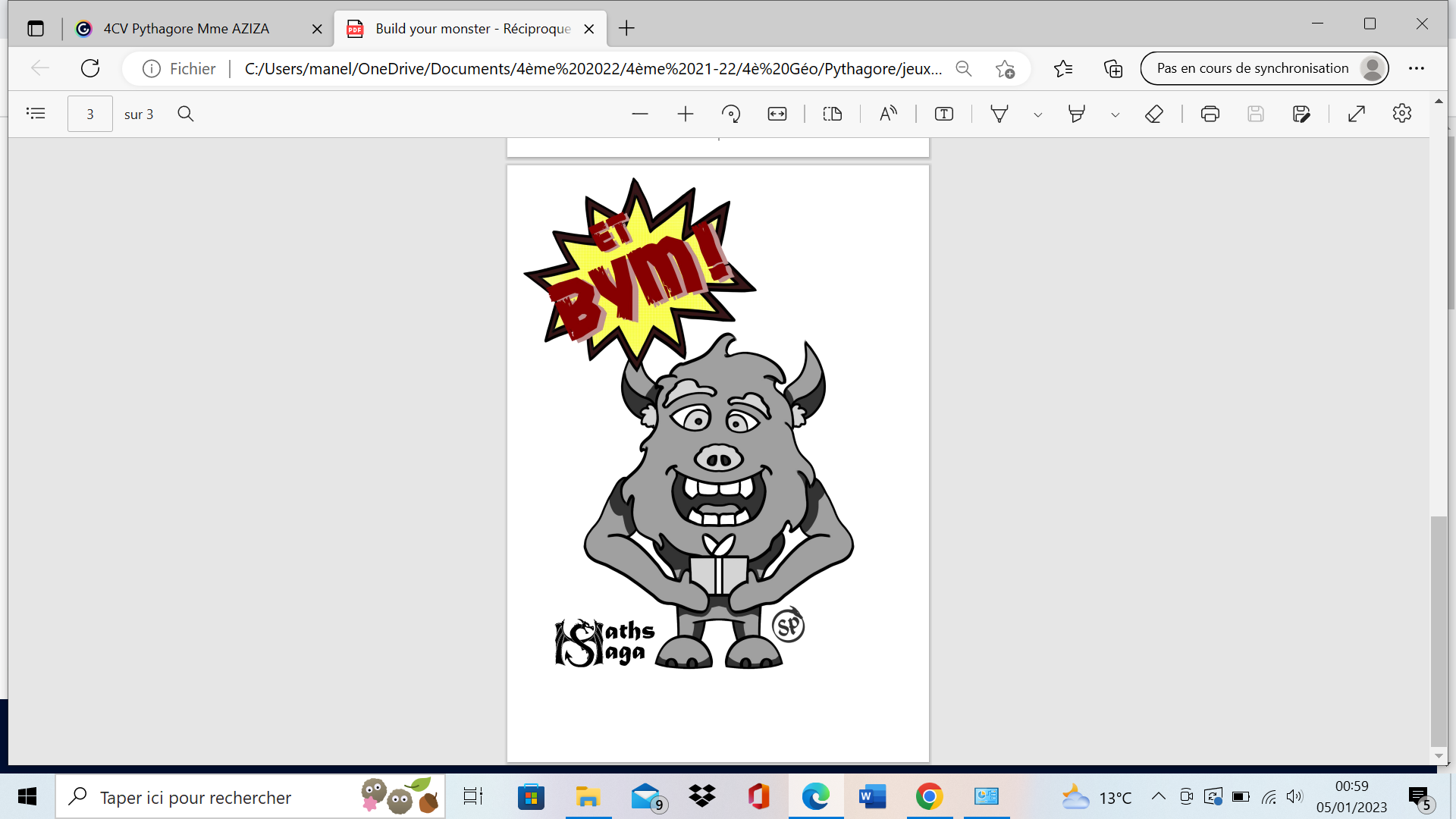Click Fit to width icon
This screenshot has width=1456, height=819.
tap(777, 114)
